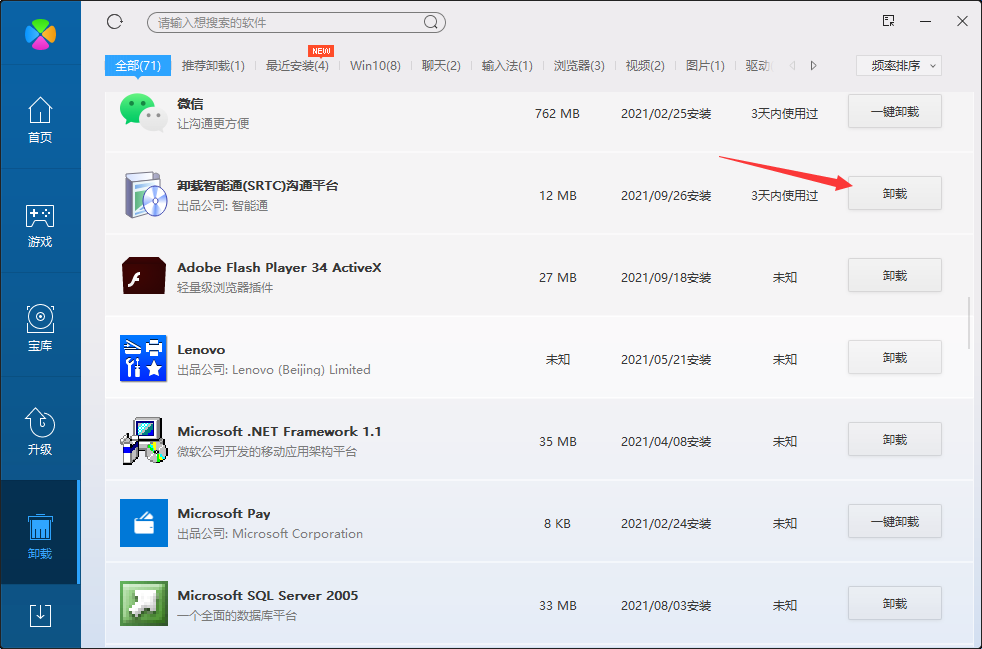This screenshot has width=982, height=649.
Task: Open the 游戏 games section
Action: (x=40, y=225)
